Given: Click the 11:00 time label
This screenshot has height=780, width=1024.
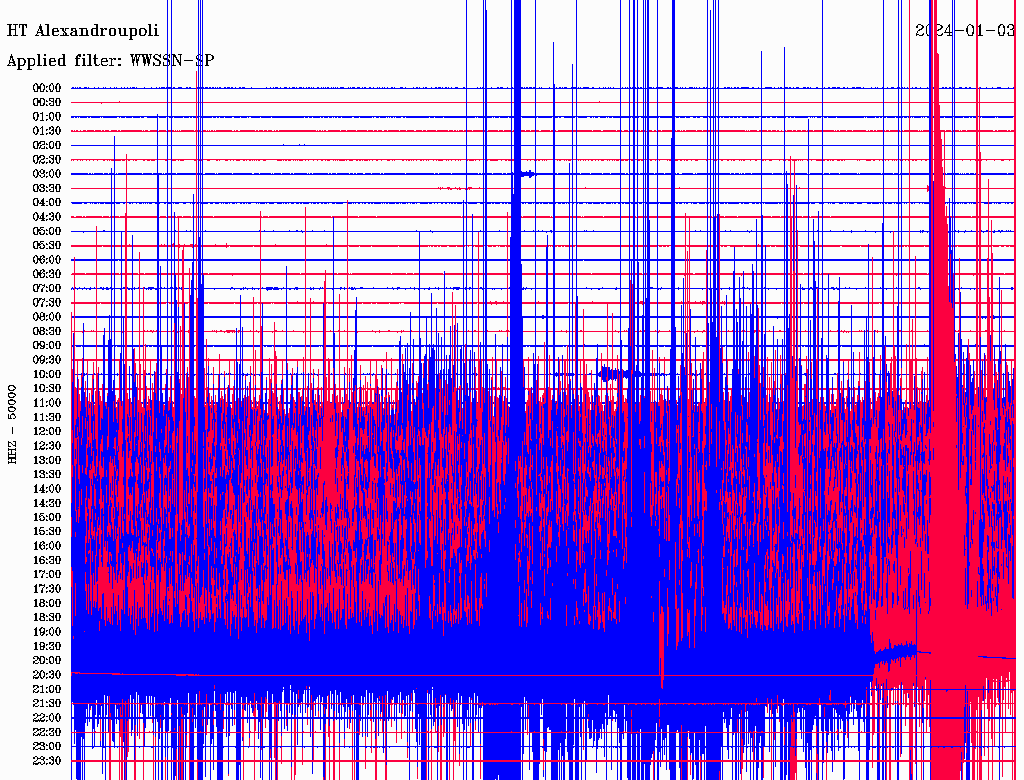Looking at the screenshot, I should tap(47, 403).
